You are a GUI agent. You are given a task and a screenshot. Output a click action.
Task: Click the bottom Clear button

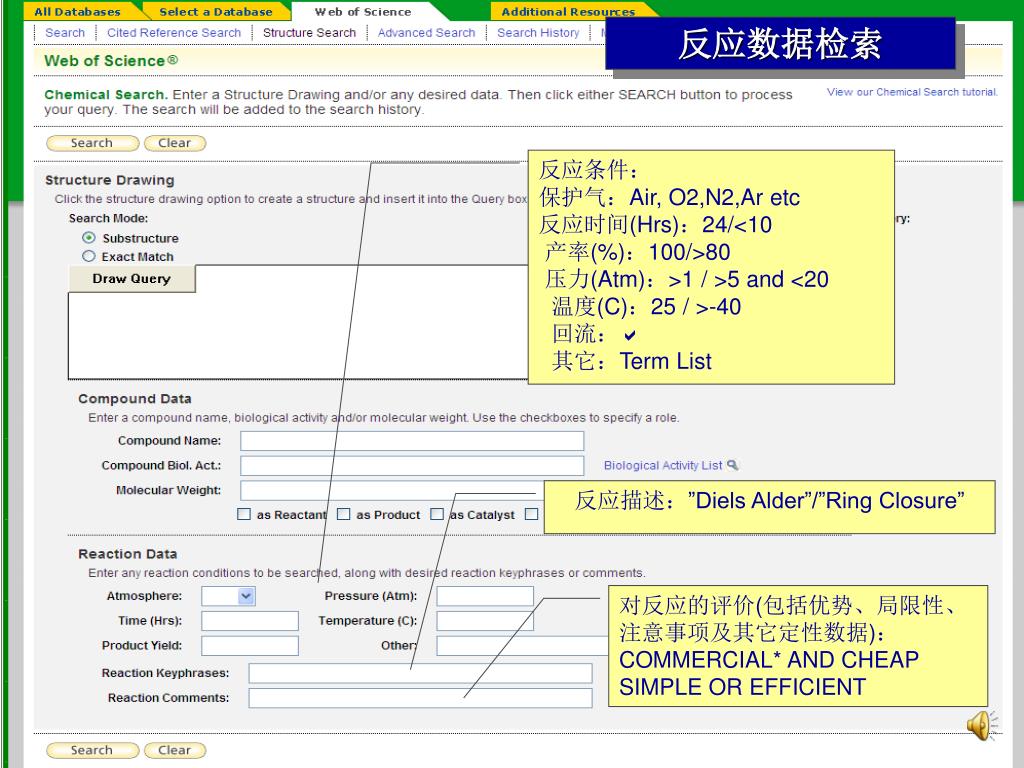click(174, 750)
